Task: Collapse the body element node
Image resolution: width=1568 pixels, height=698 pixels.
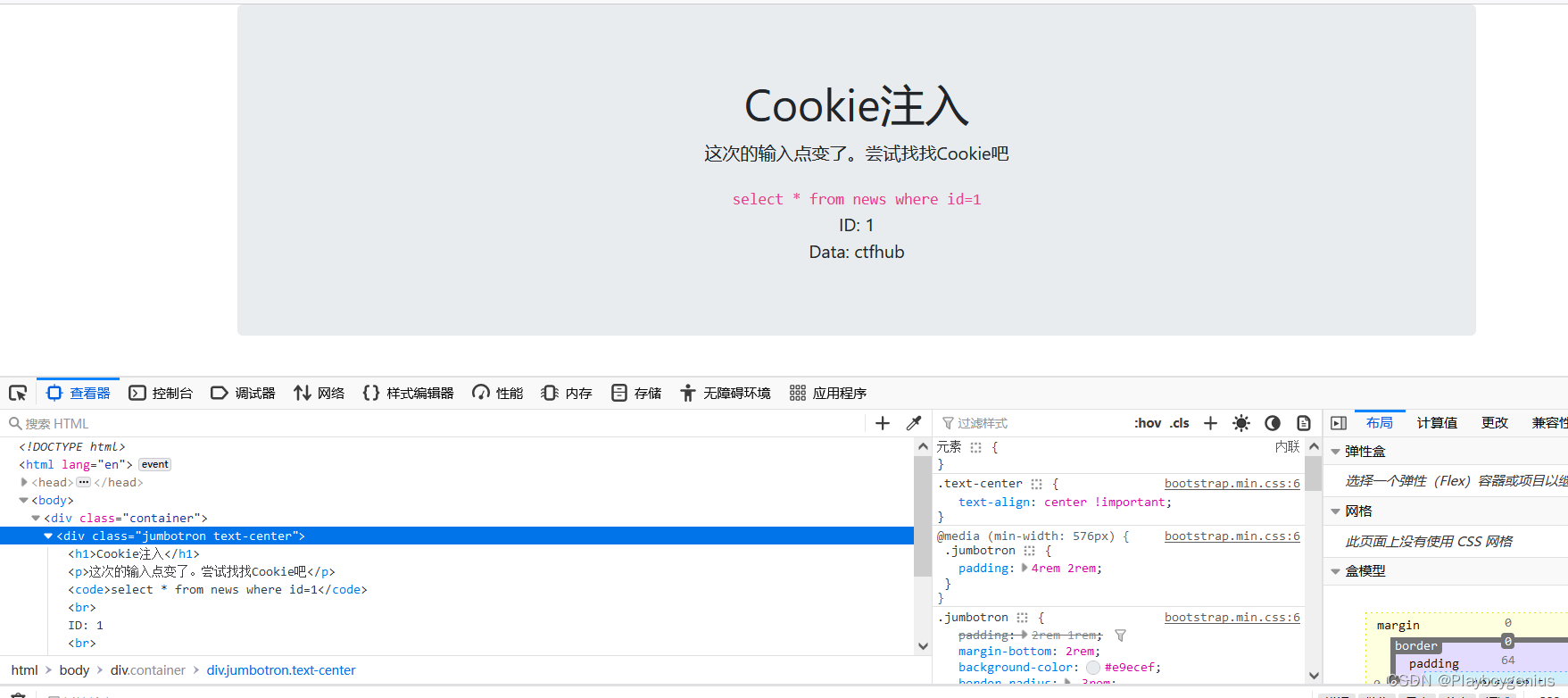Action: click(24, 500)
